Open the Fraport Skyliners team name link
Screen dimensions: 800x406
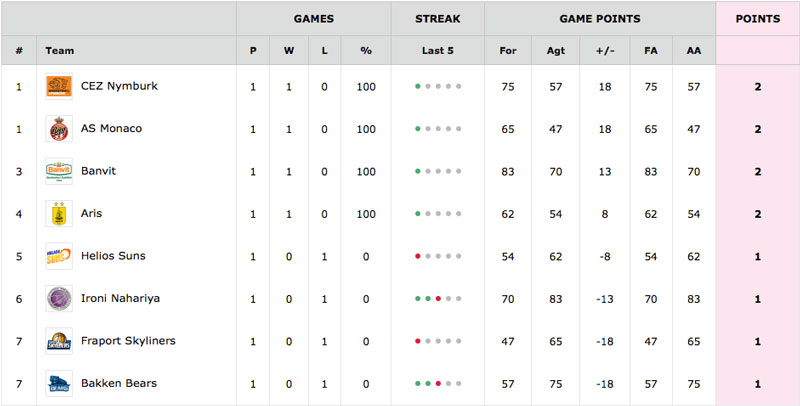[128, 341]
